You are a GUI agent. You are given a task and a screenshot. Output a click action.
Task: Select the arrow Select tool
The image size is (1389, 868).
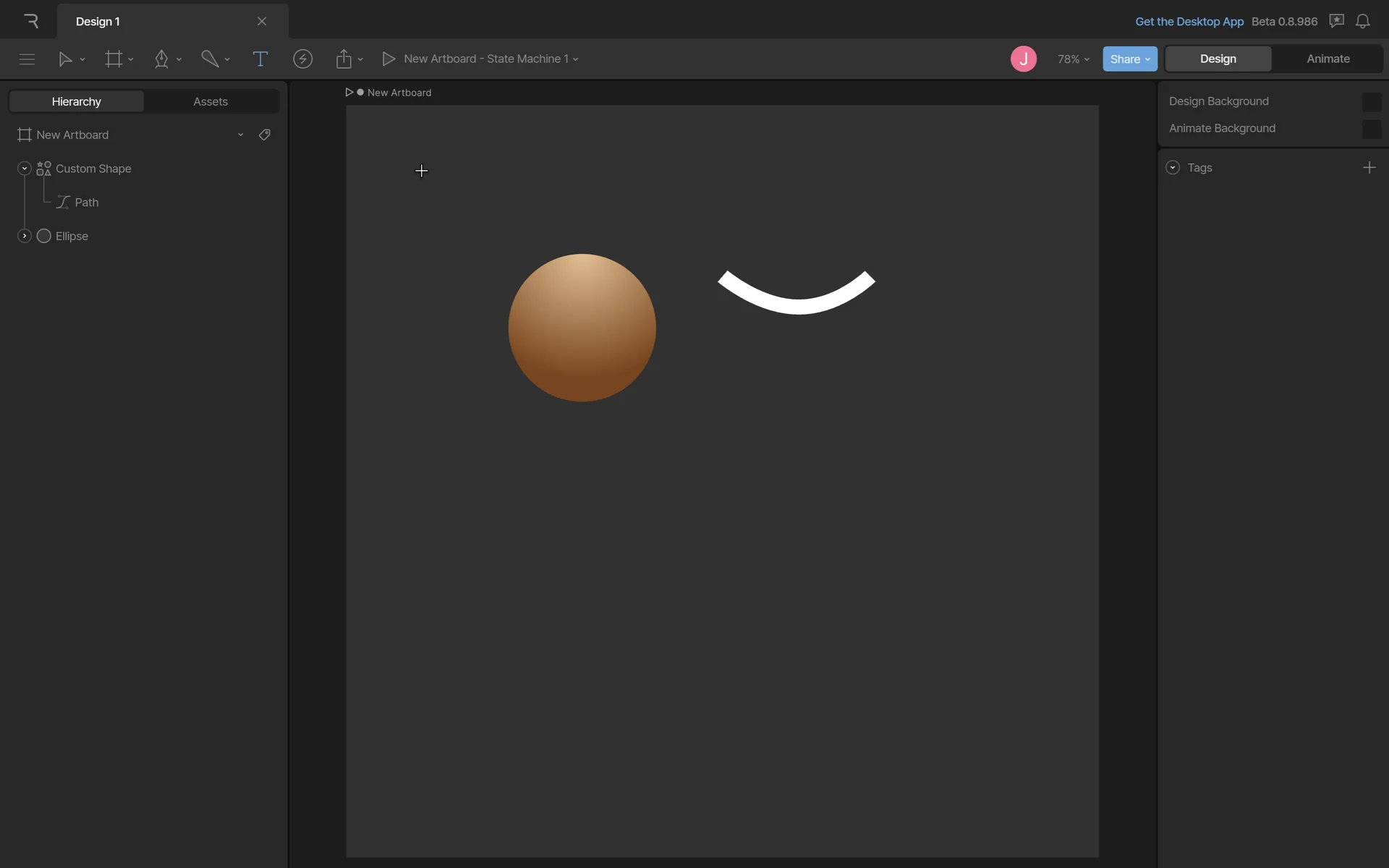pos(65,59)
